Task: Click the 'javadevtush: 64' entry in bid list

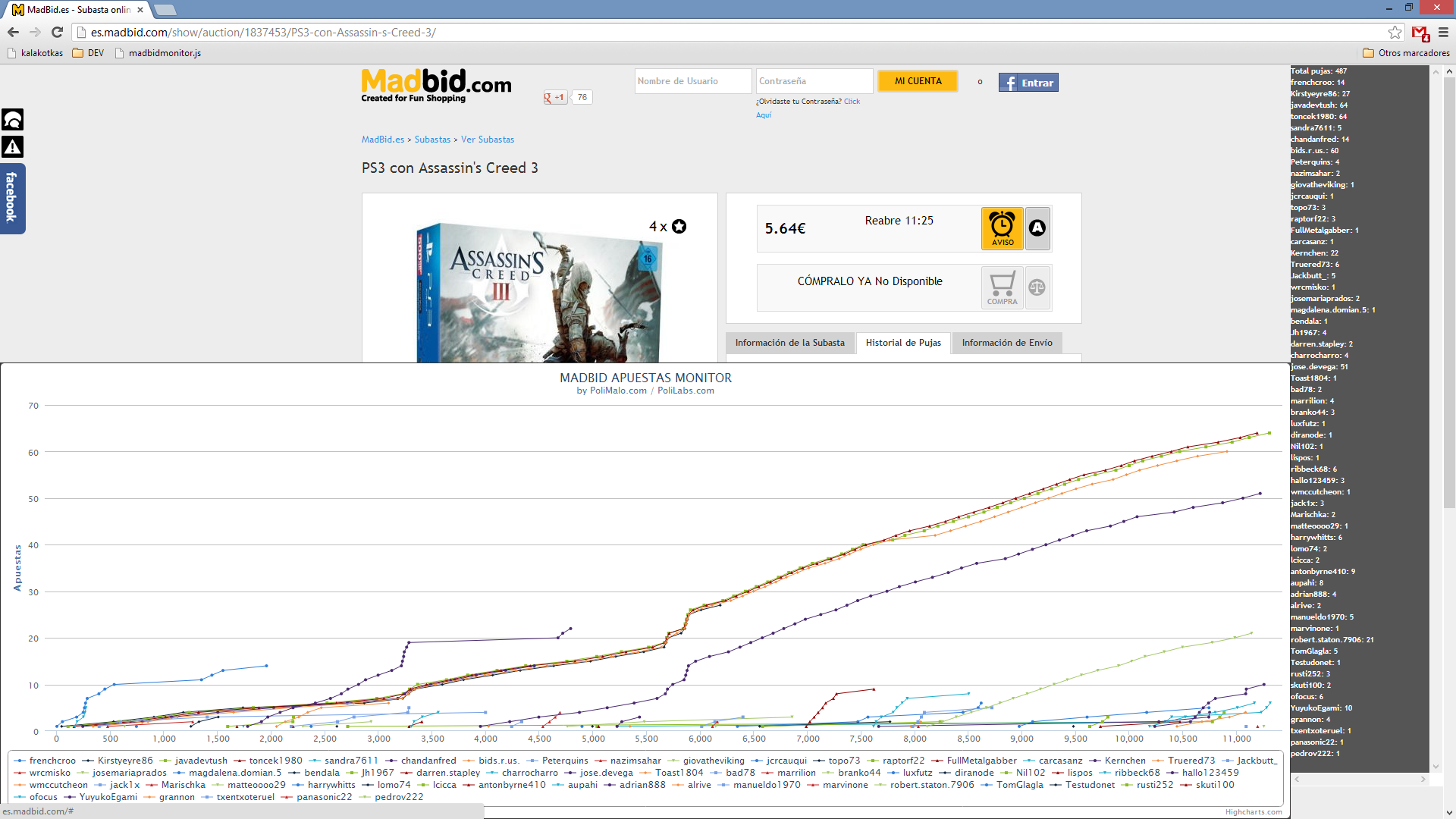Action: tap(1319, 105)
